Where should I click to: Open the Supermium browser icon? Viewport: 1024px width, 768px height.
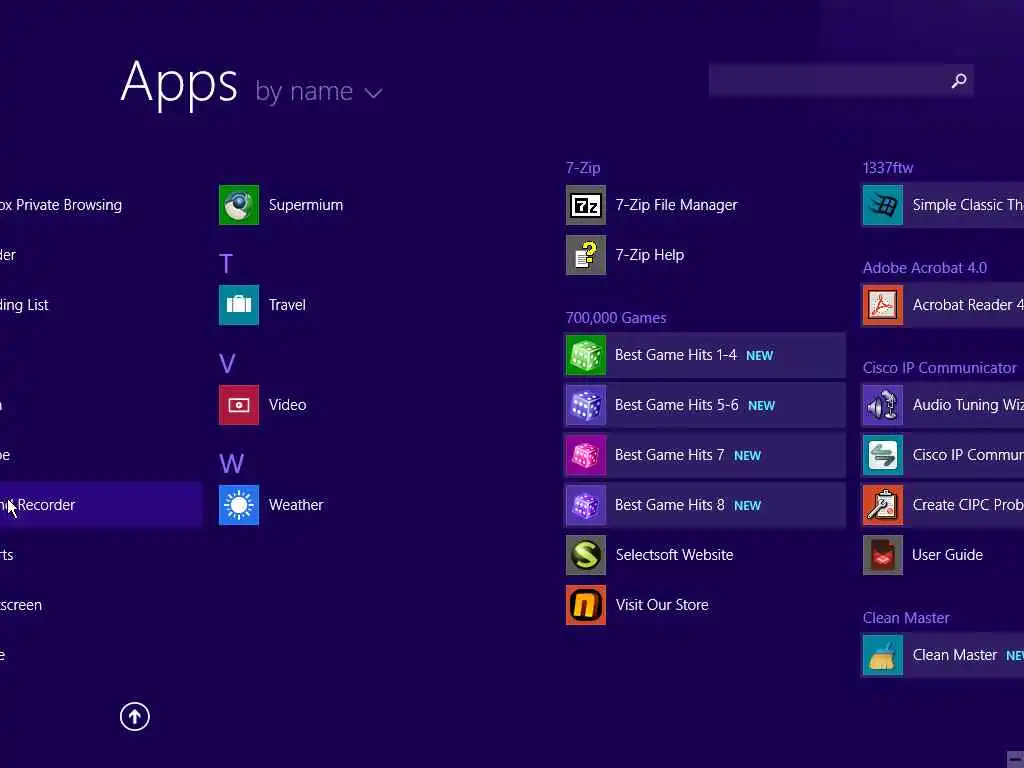[238, 205]
